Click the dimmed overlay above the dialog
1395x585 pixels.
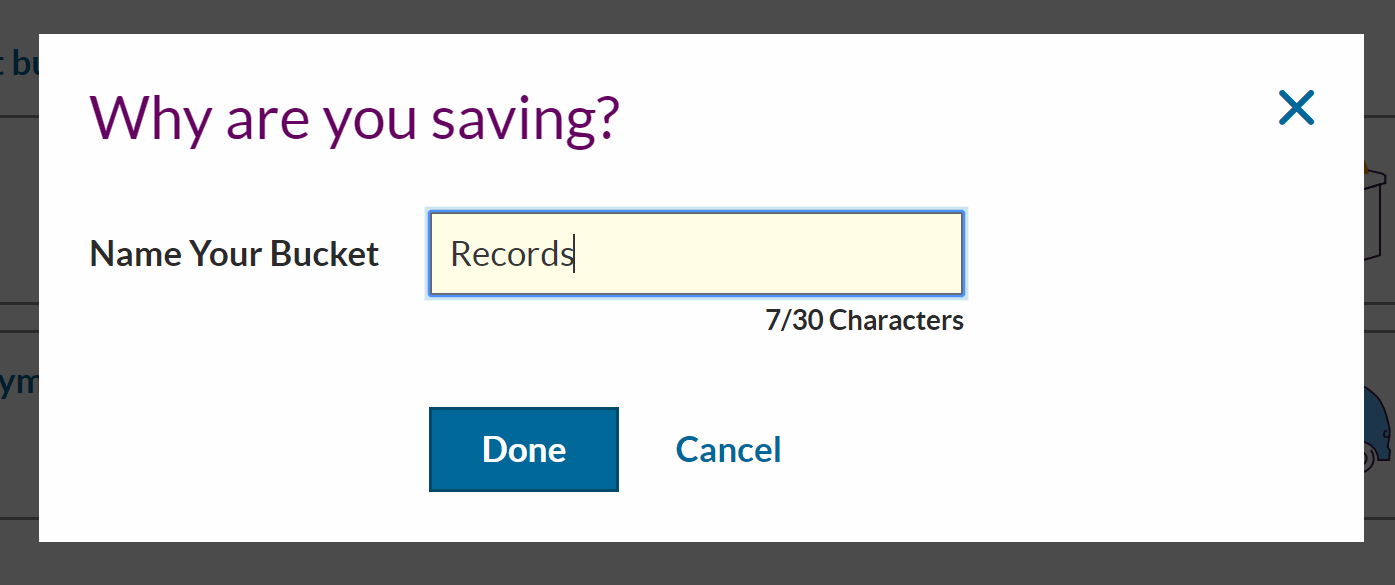(700, 16)
